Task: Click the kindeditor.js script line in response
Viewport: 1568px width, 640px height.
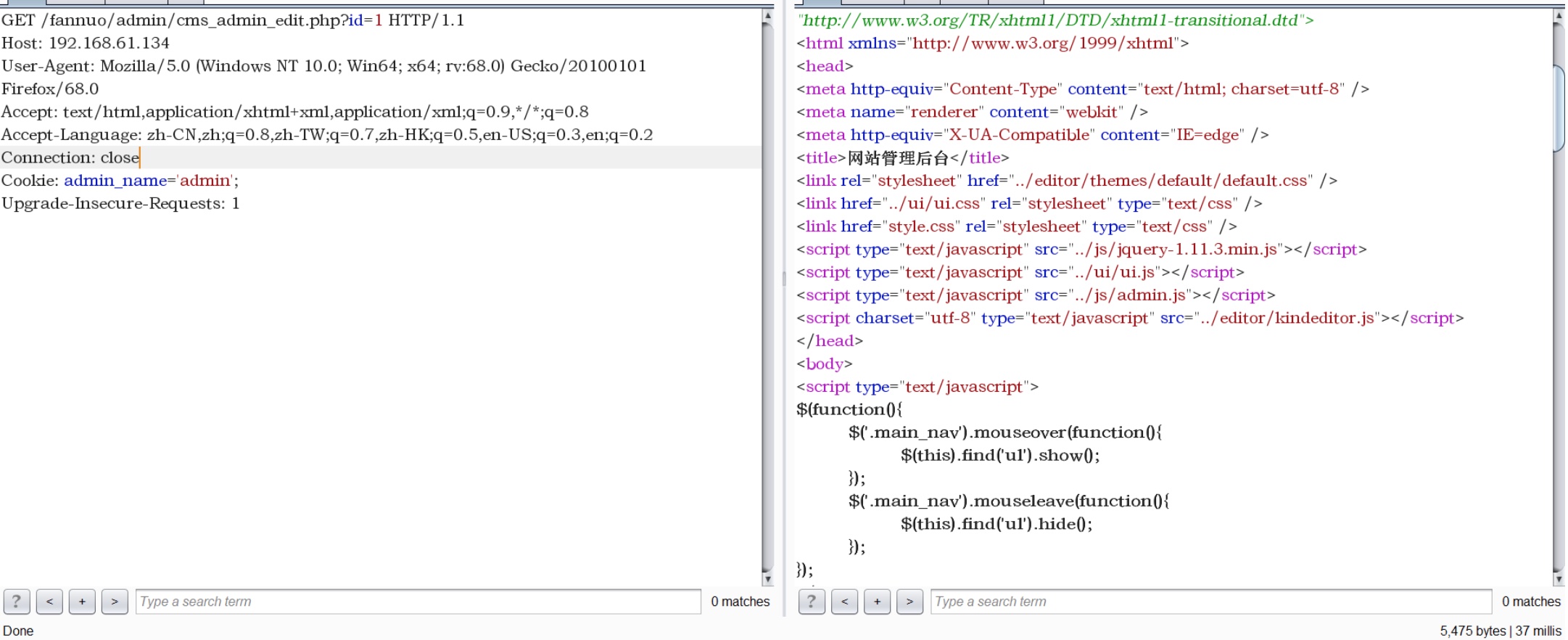Action: (1130, 319)
